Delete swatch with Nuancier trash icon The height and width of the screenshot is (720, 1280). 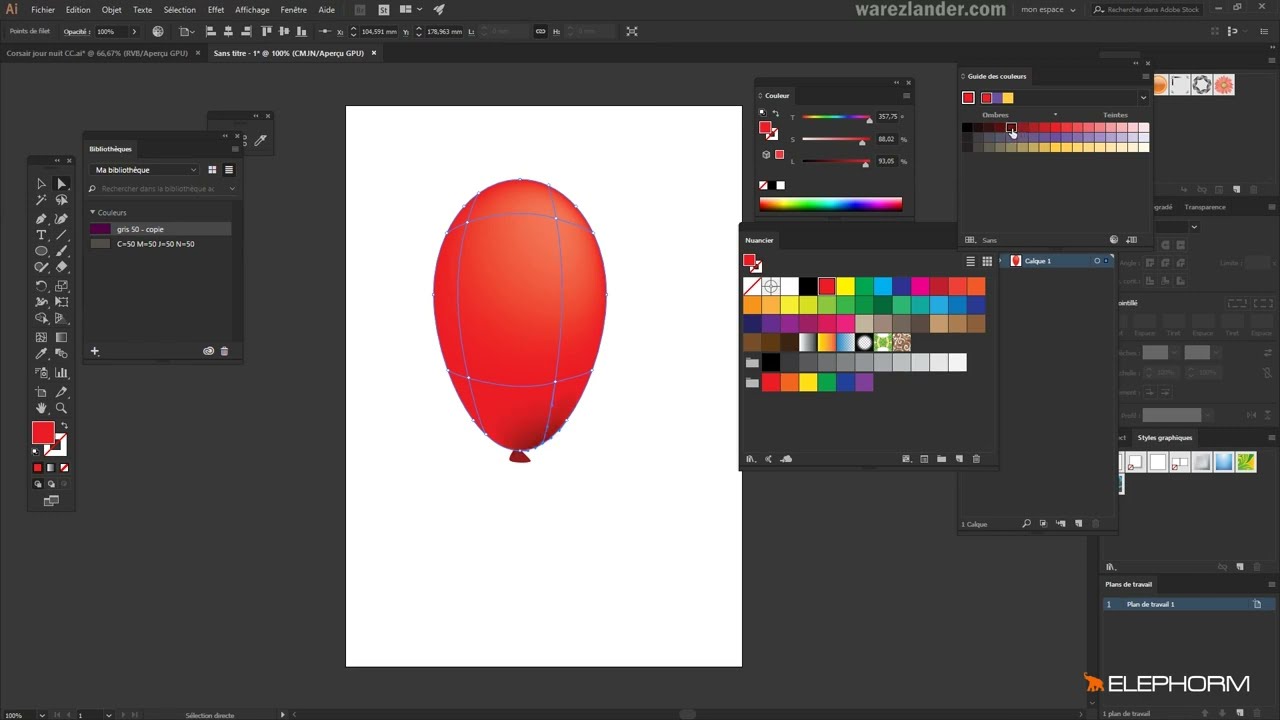point(976,459)
